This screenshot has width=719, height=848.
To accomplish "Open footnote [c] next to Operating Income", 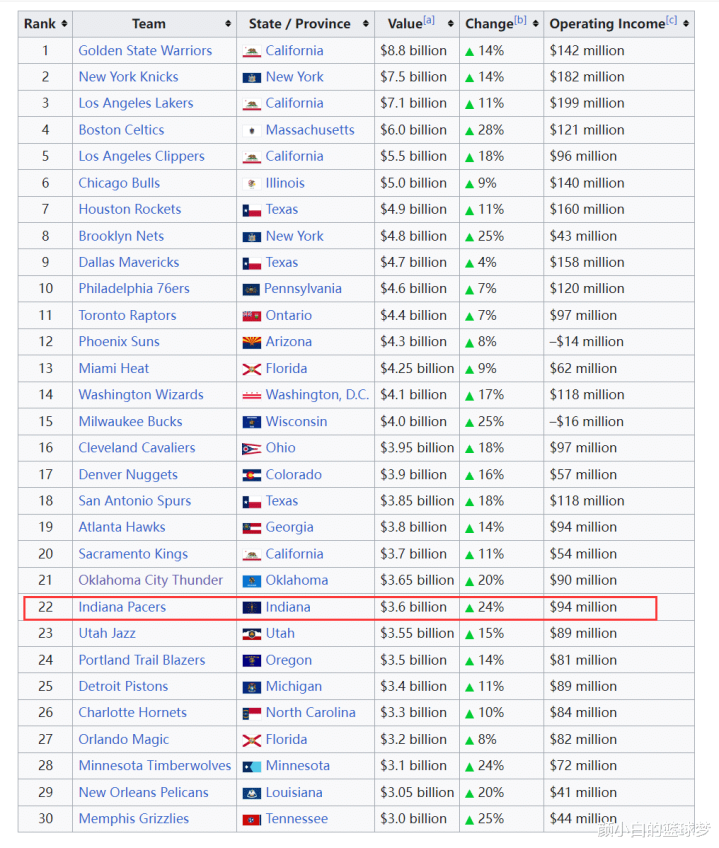I will (x=671, y=20).
